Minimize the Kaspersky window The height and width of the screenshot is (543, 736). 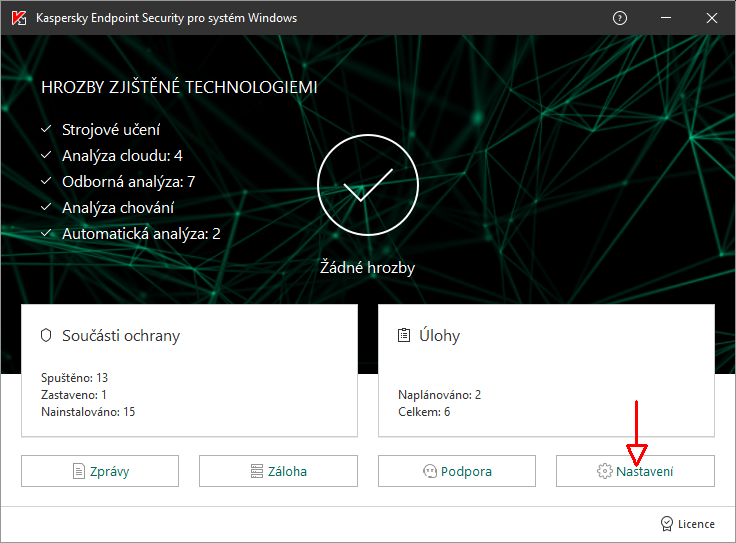(x=666, y=18)
